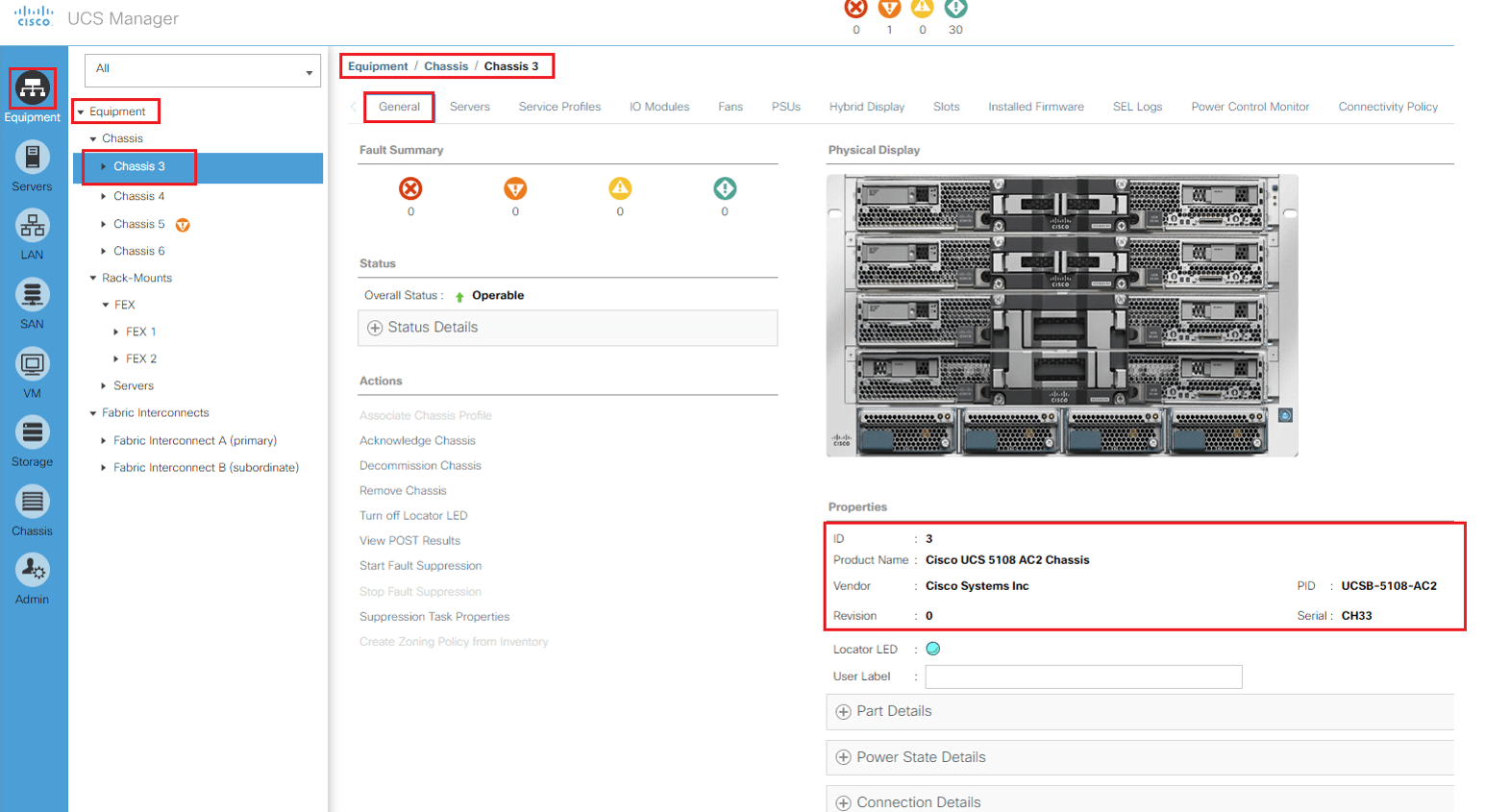Viewport: 1485px width, 812px height.
Task: Click the warning faults icon in header
Action: [x=955, y=8]
